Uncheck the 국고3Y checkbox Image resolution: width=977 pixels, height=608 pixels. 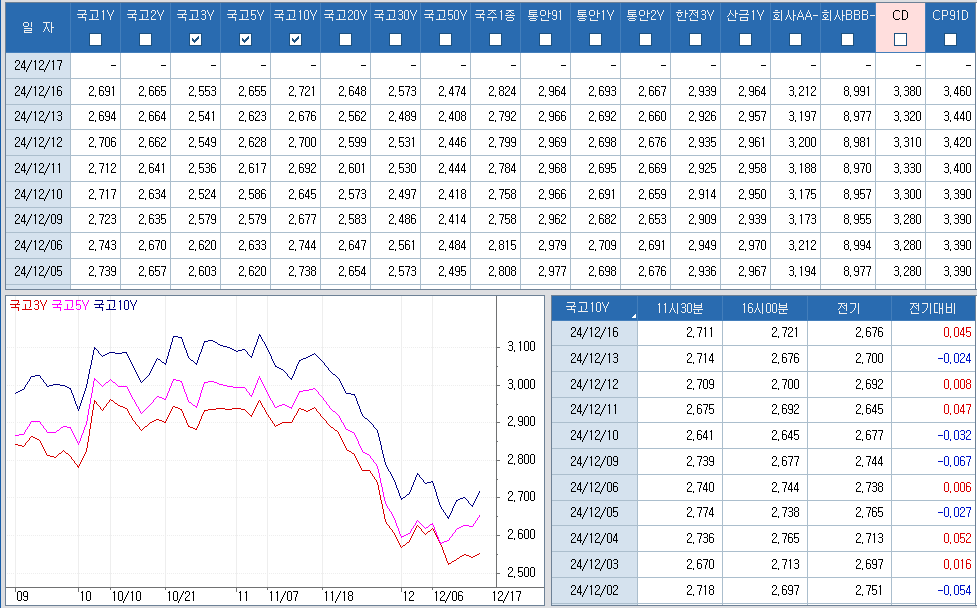click(x=196, y=40)
